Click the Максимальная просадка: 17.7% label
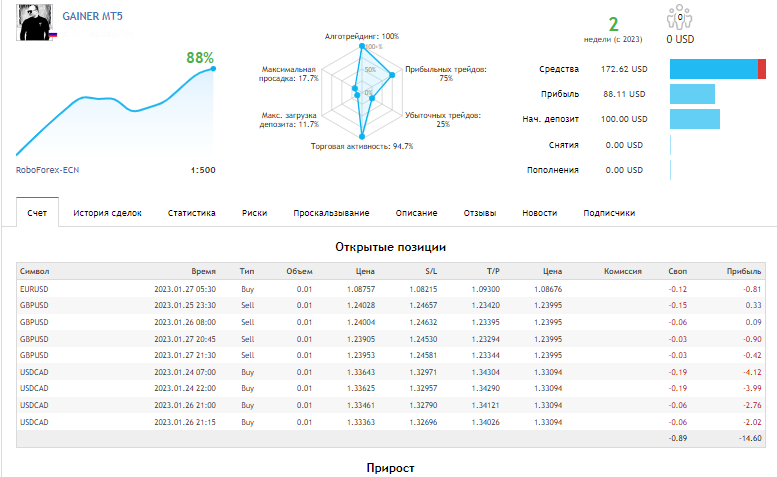 (288, 74)
